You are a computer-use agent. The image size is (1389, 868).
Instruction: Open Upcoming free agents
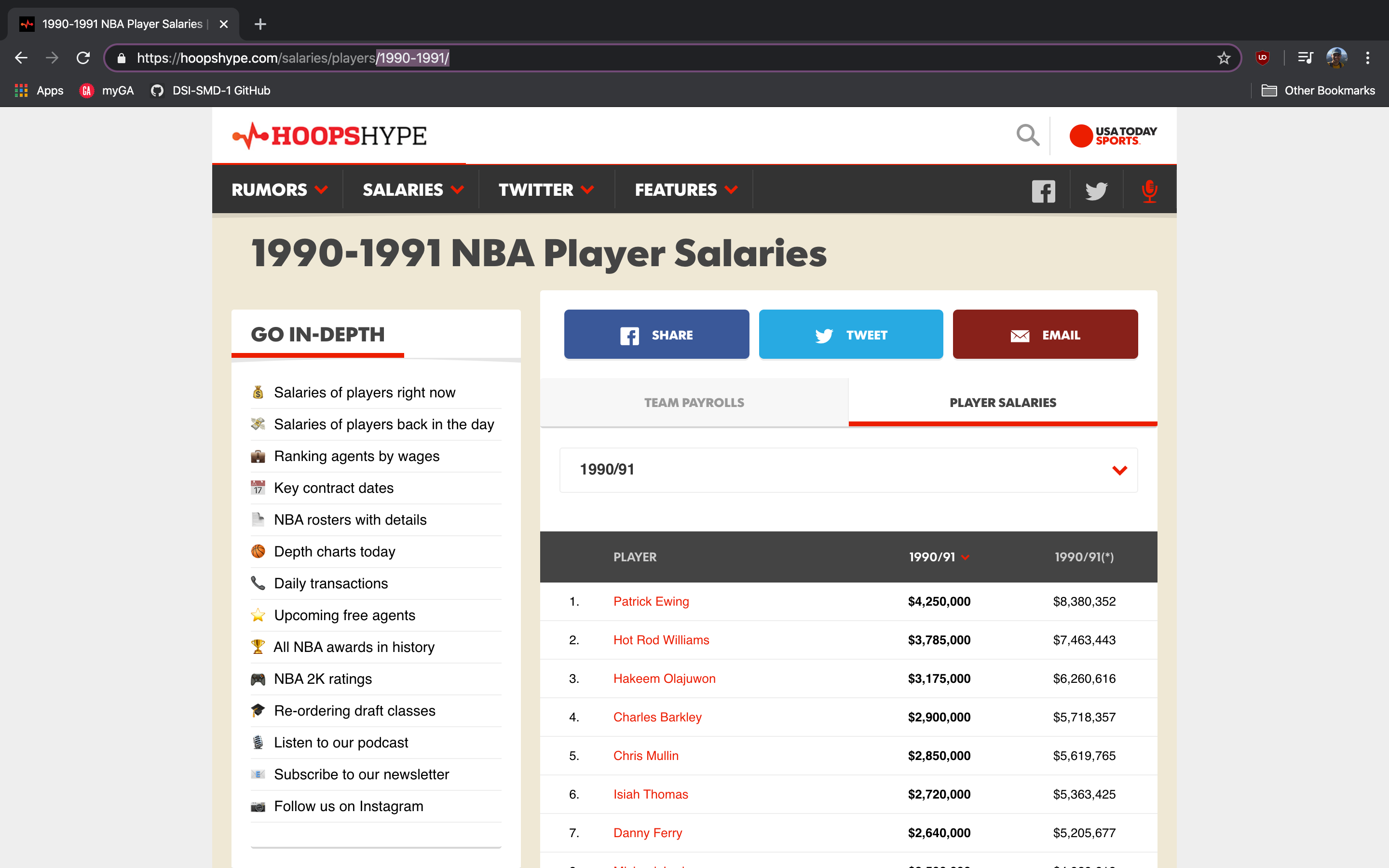coord(344,615)
